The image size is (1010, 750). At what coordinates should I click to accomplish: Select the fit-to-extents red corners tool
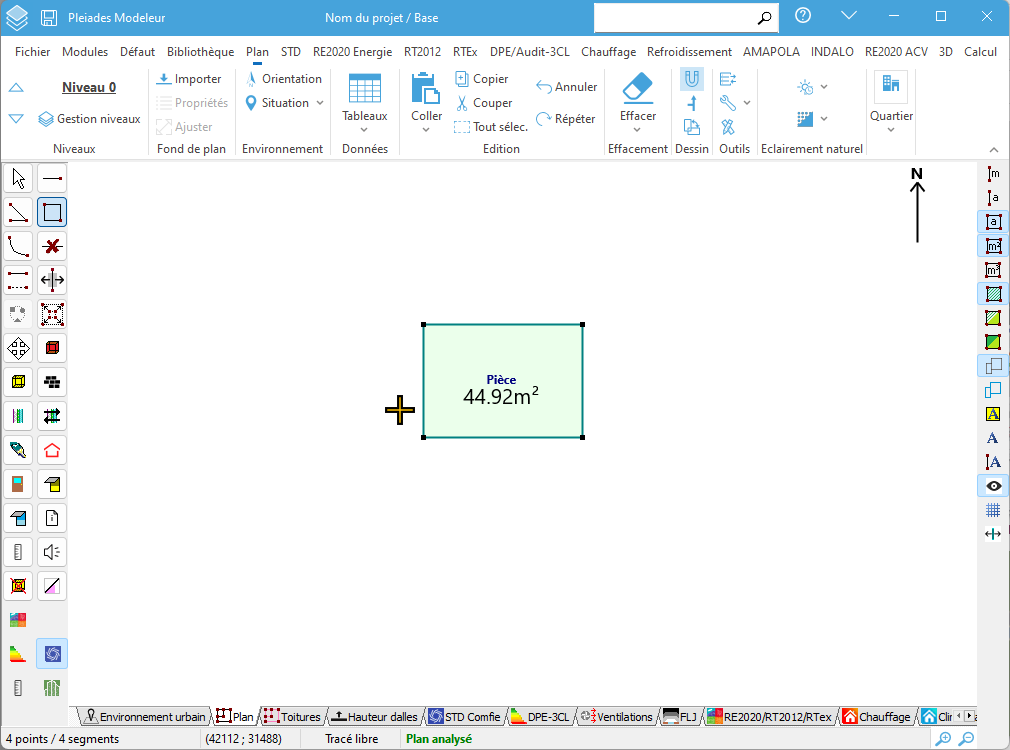(x=52, y=314)
